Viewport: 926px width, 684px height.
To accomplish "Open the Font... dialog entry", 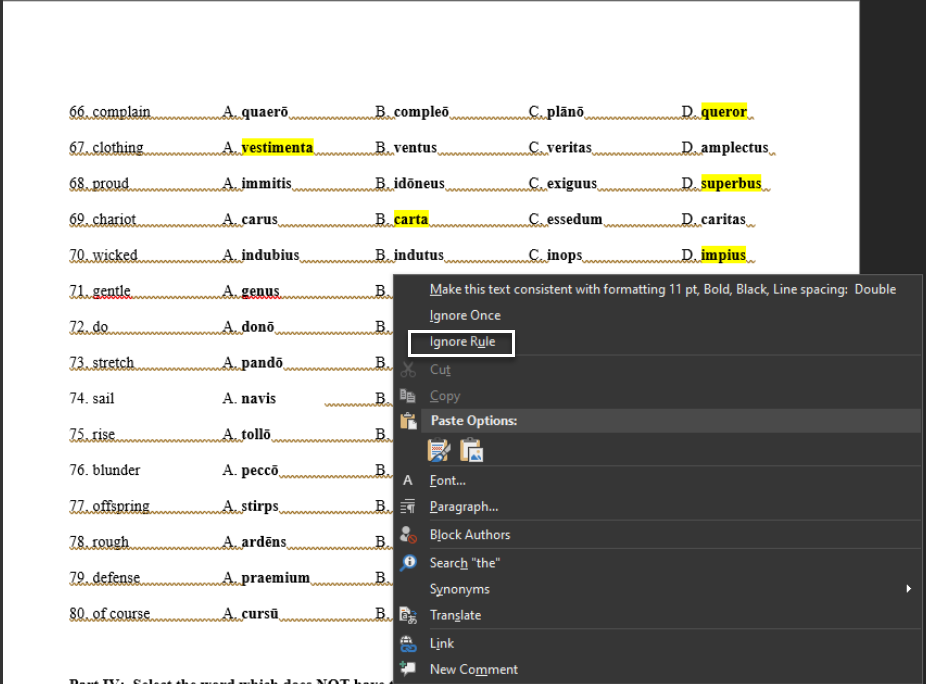I will 448,481.
